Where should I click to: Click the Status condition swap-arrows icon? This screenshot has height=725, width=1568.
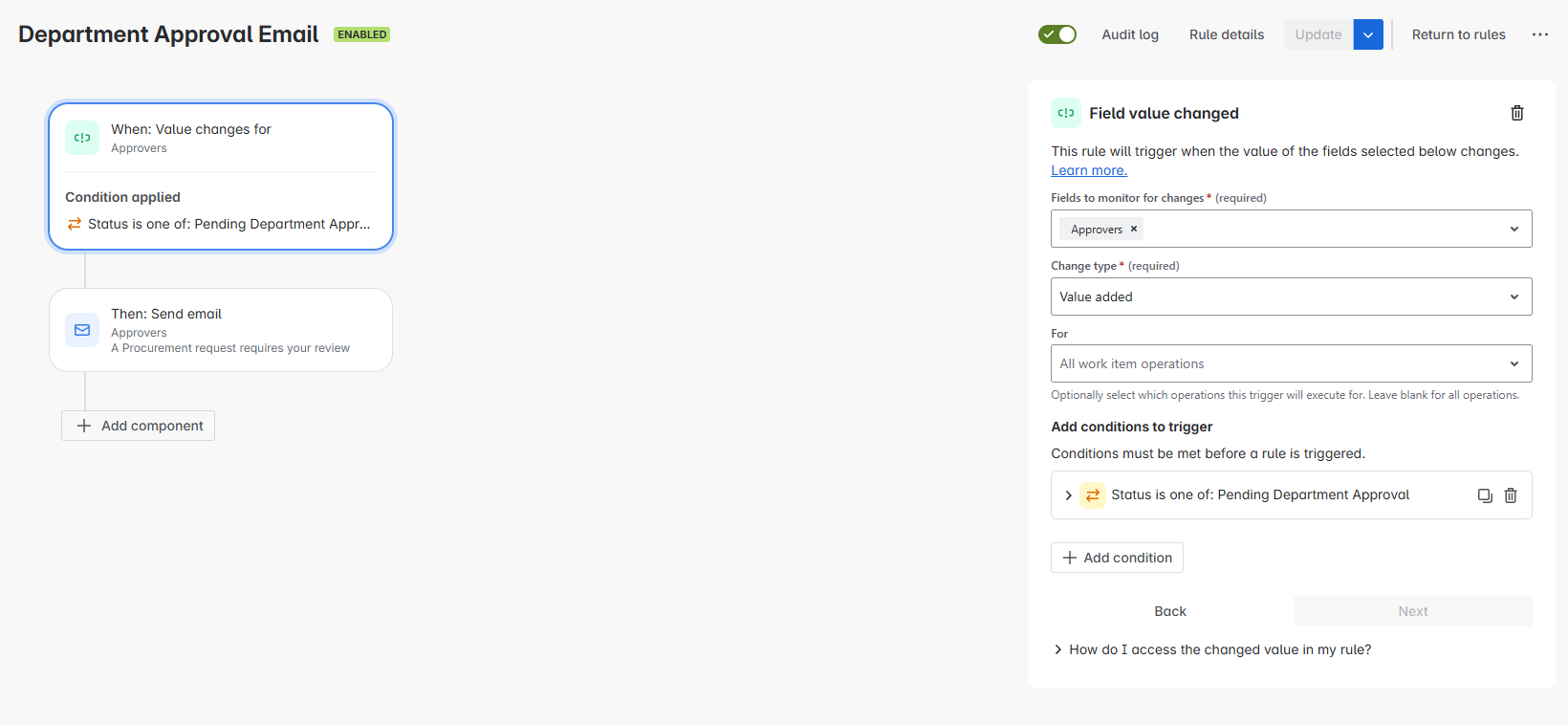click(x=1092, y=494)
